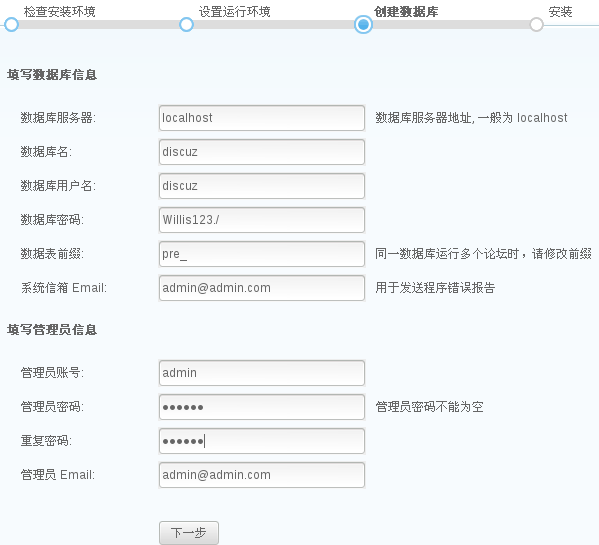
Task: Select the 数据库用户名 input field
Action: tap(262, 186)
